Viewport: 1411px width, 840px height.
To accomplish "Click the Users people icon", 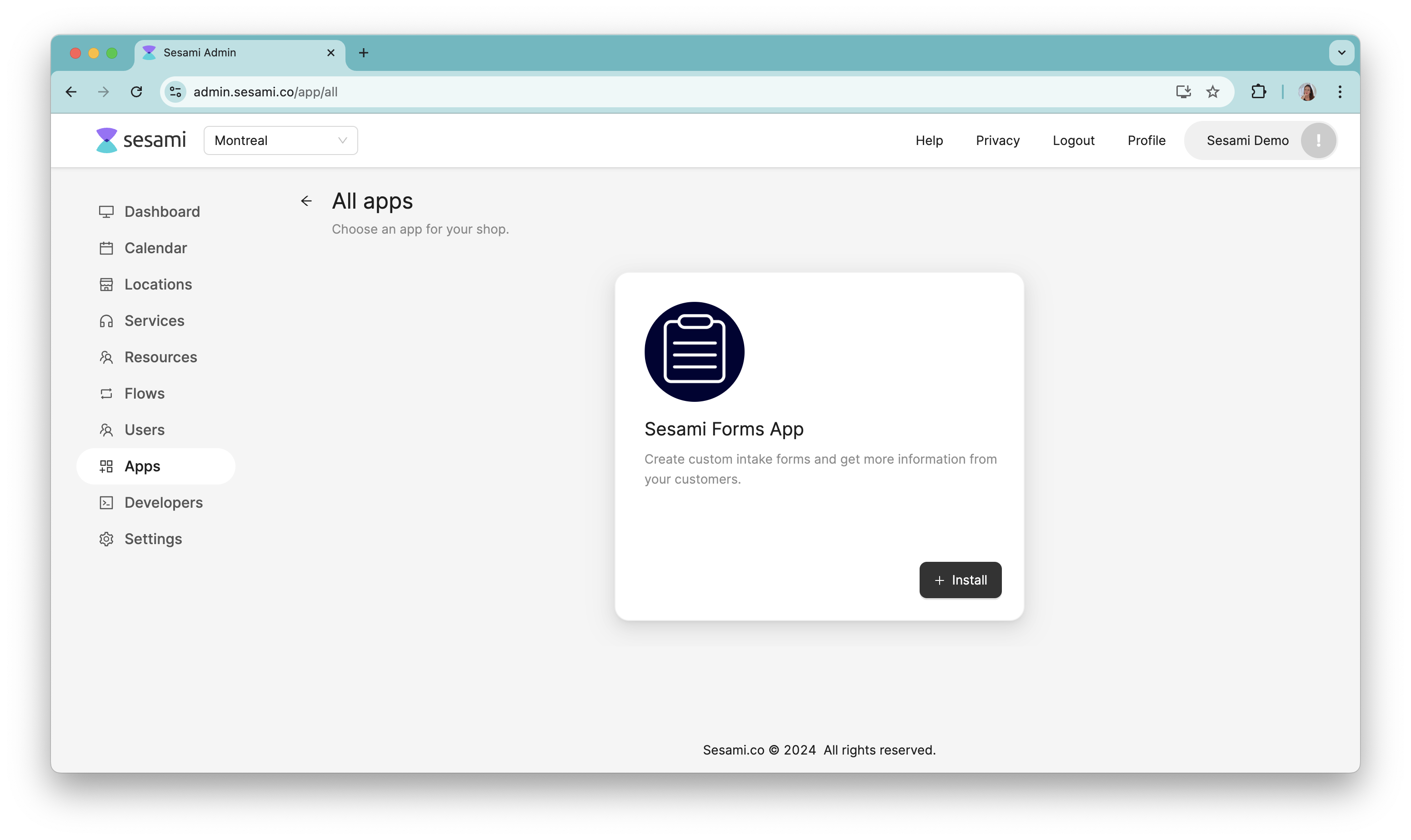I will (x=106, y=430).
